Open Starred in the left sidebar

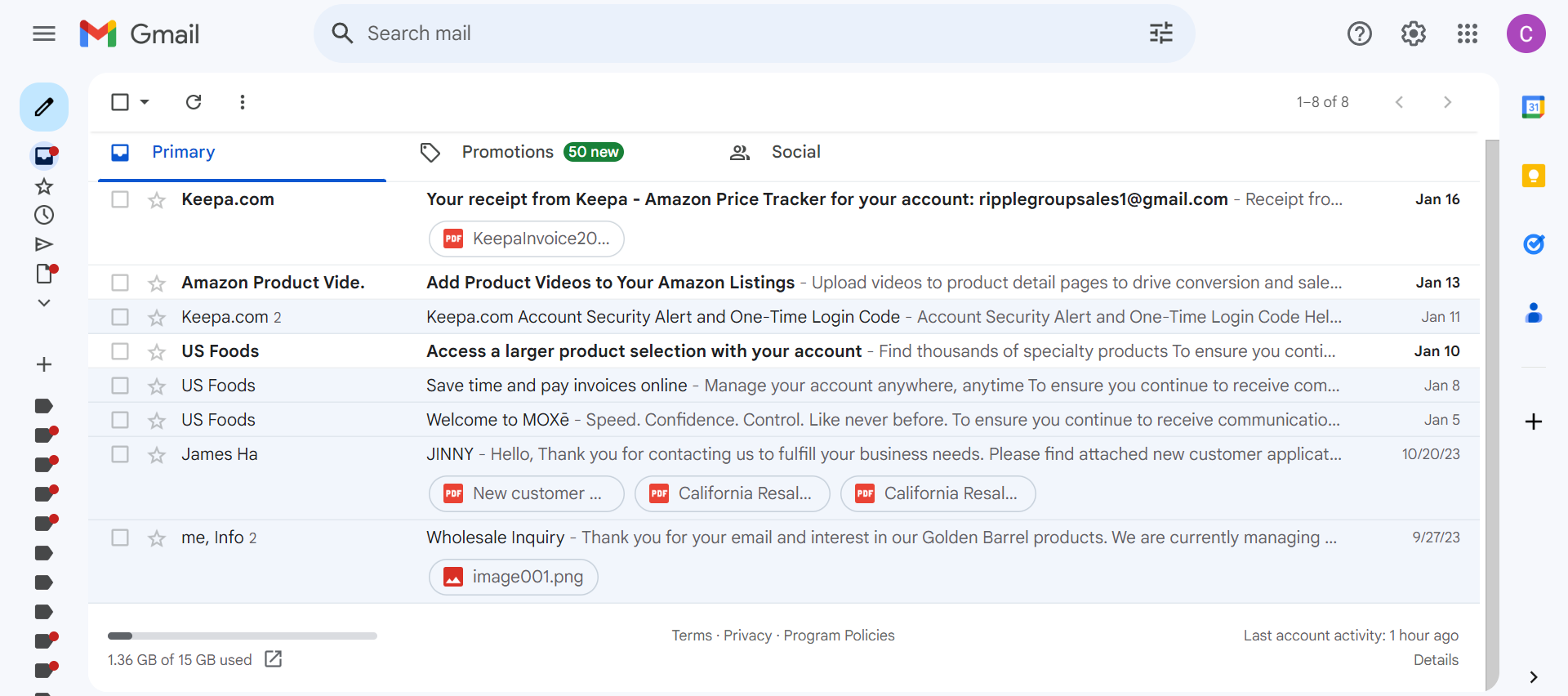(x=44, y=186)
